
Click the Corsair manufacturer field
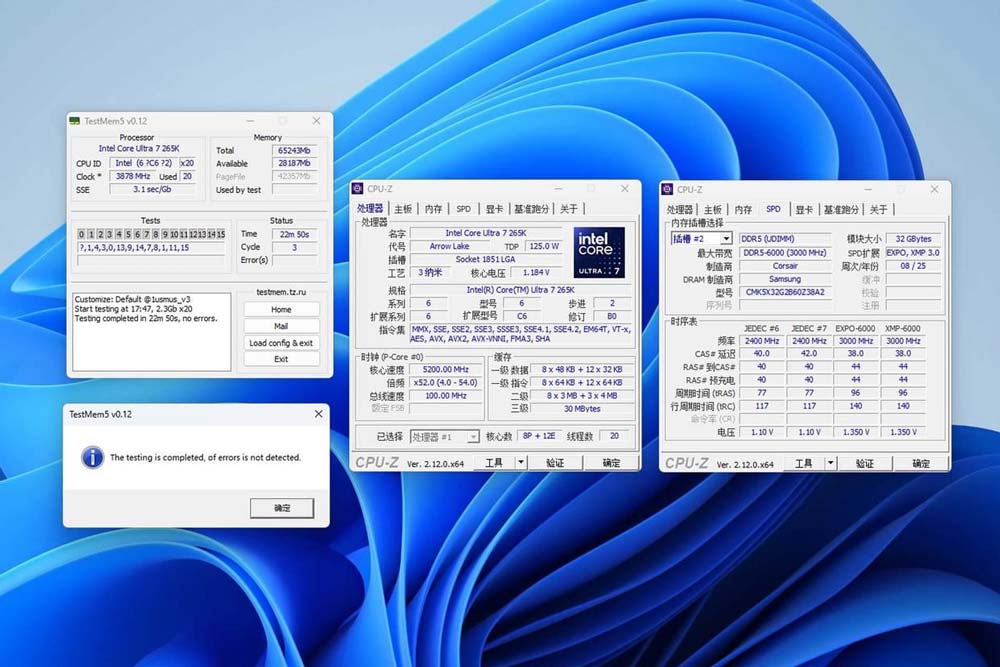(785, 266)
